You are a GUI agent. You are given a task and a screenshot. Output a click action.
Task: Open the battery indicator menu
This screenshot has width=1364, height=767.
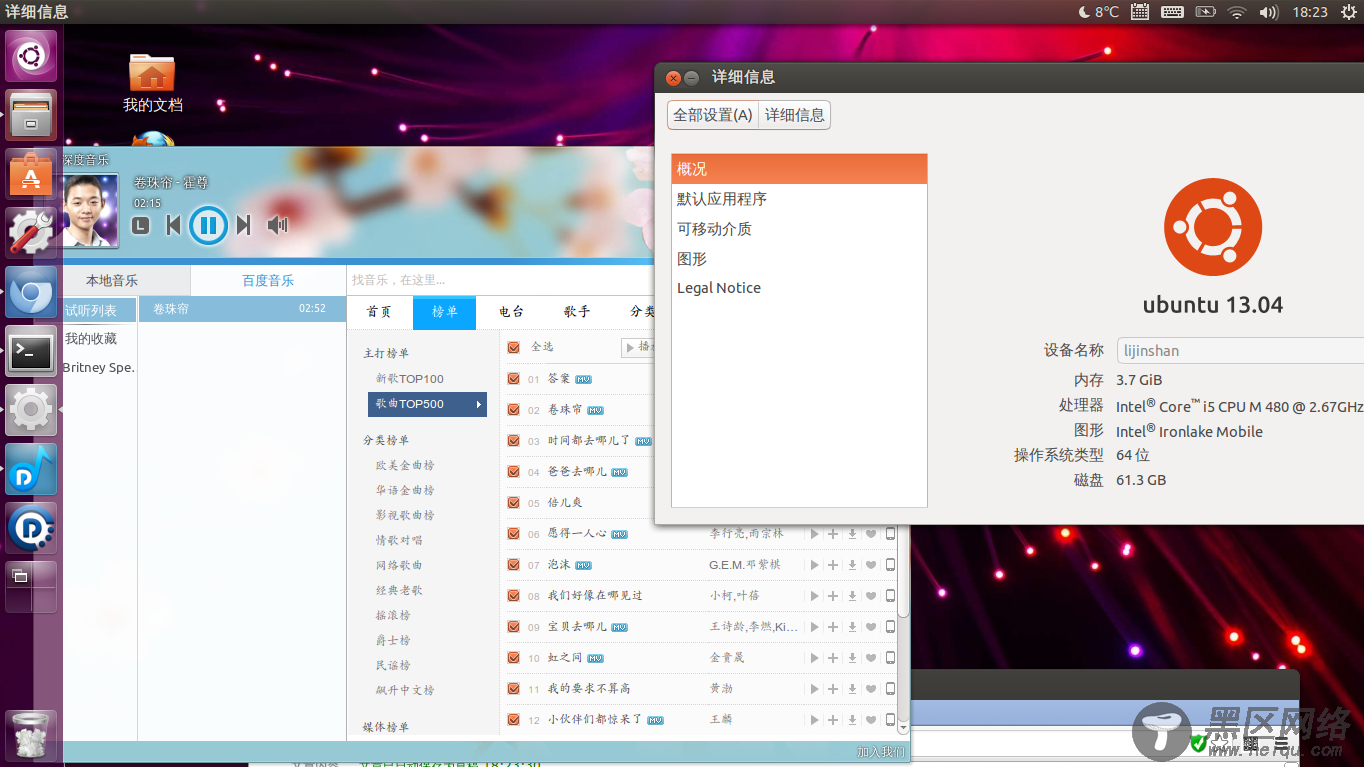point(1205,12)
